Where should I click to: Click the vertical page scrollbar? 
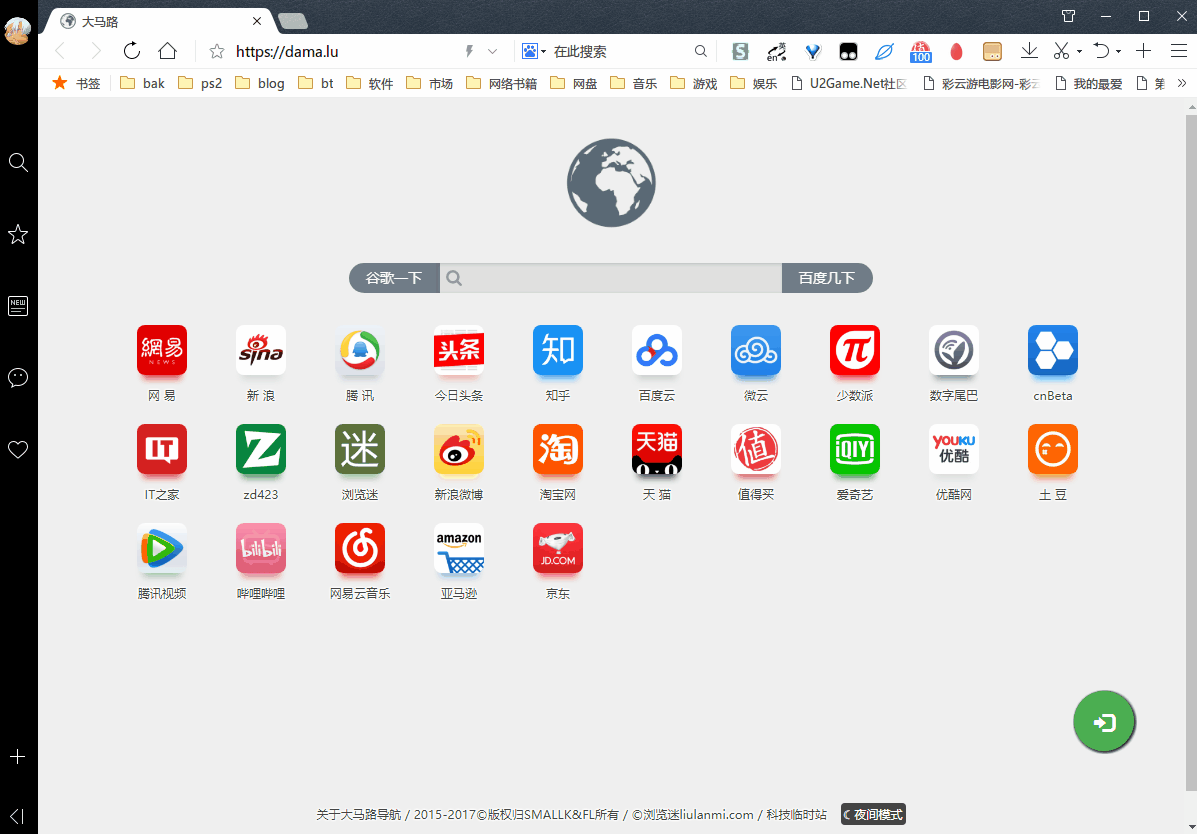[x=1191, y=452]
